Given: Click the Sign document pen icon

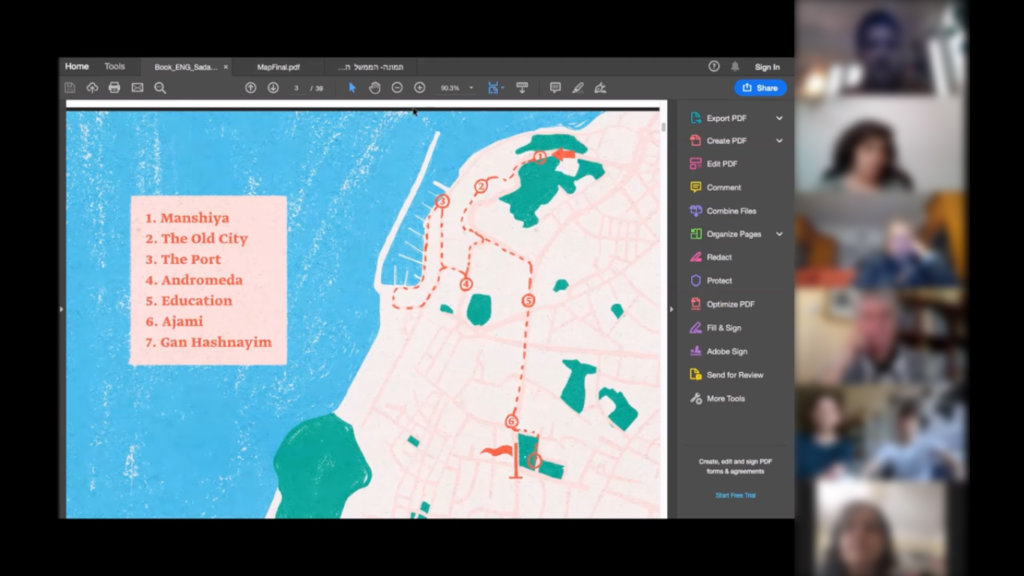Looking at the screenshot, I should pyautogui.click(x=600, y=88).
